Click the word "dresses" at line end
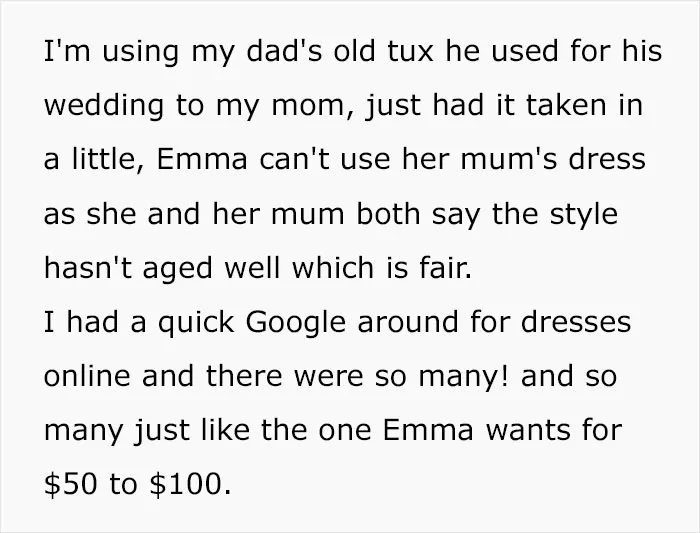This screenshot has width=700, height=533. [576, 321]
